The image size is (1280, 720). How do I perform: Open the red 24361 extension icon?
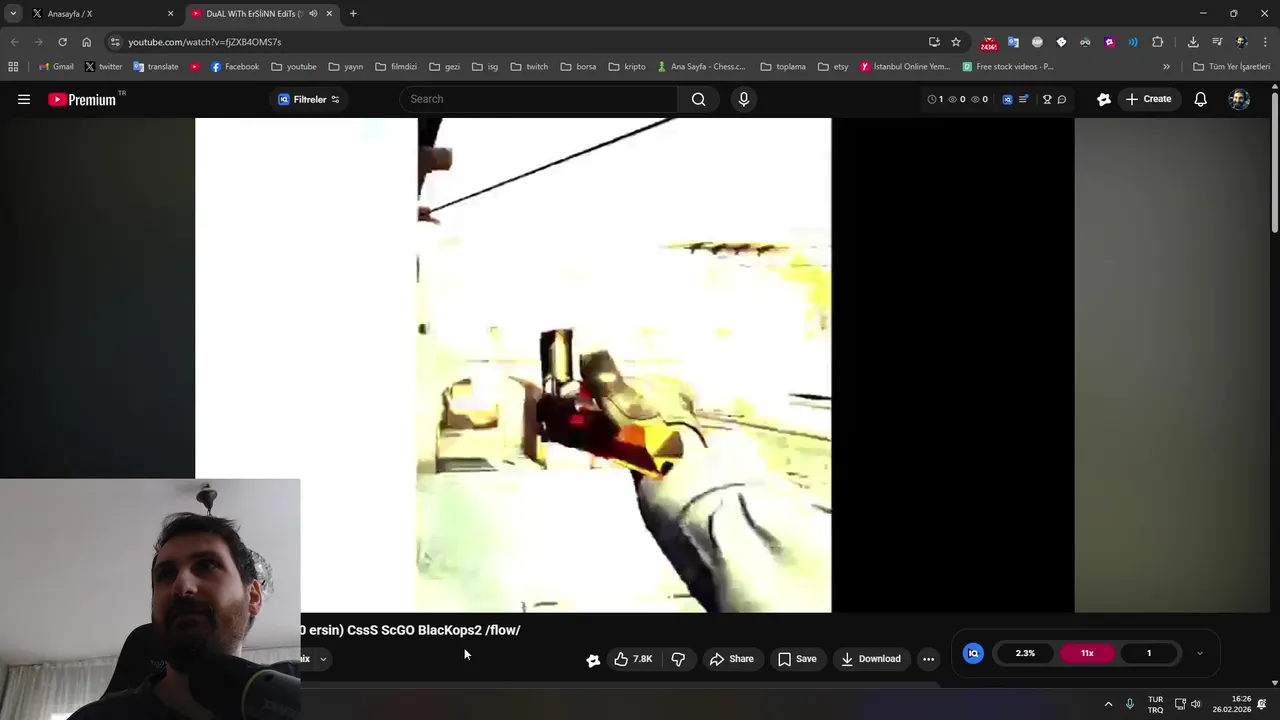coord(989,43)
